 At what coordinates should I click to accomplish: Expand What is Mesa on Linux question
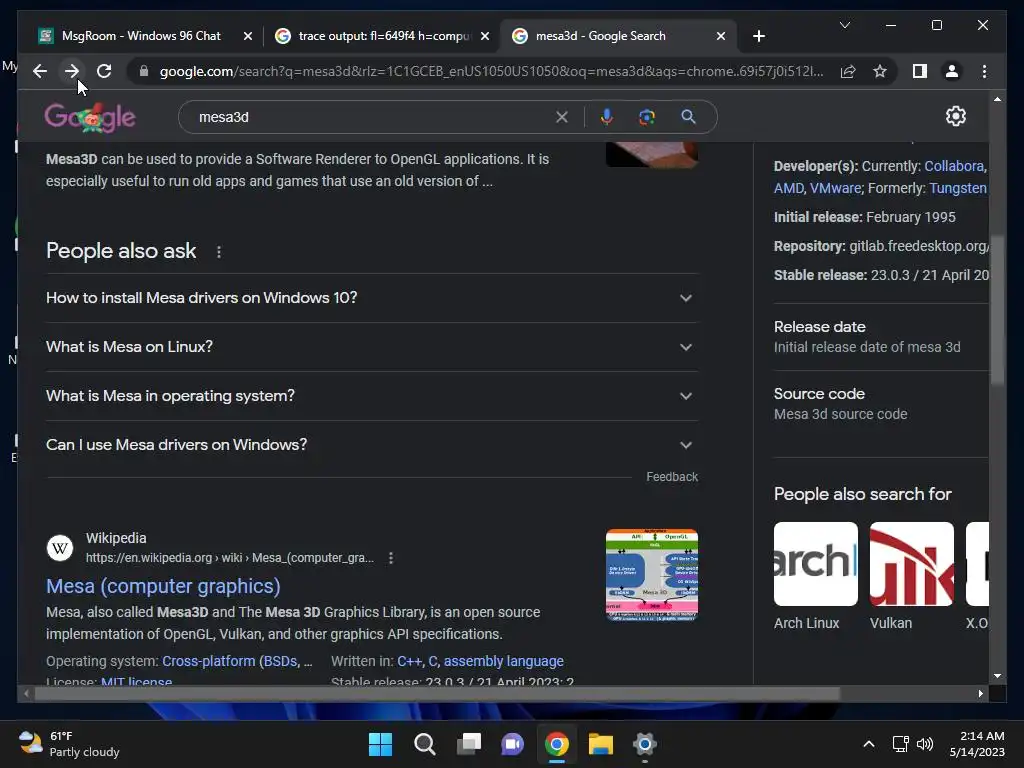372,347
